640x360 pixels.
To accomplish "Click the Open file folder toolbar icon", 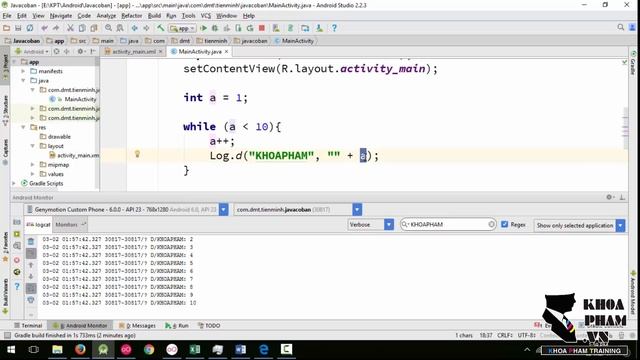I will [7, 28].
